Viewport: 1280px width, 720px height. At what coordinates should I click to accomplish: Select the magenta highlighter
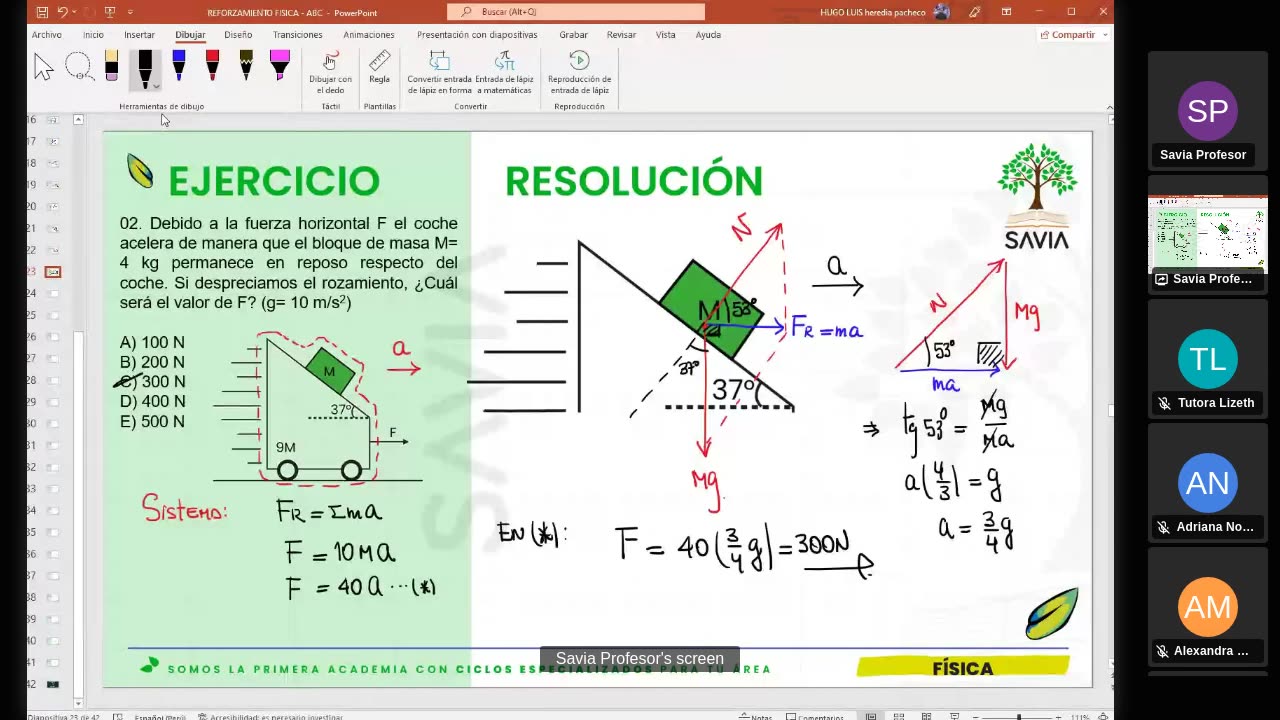[280, 66]
